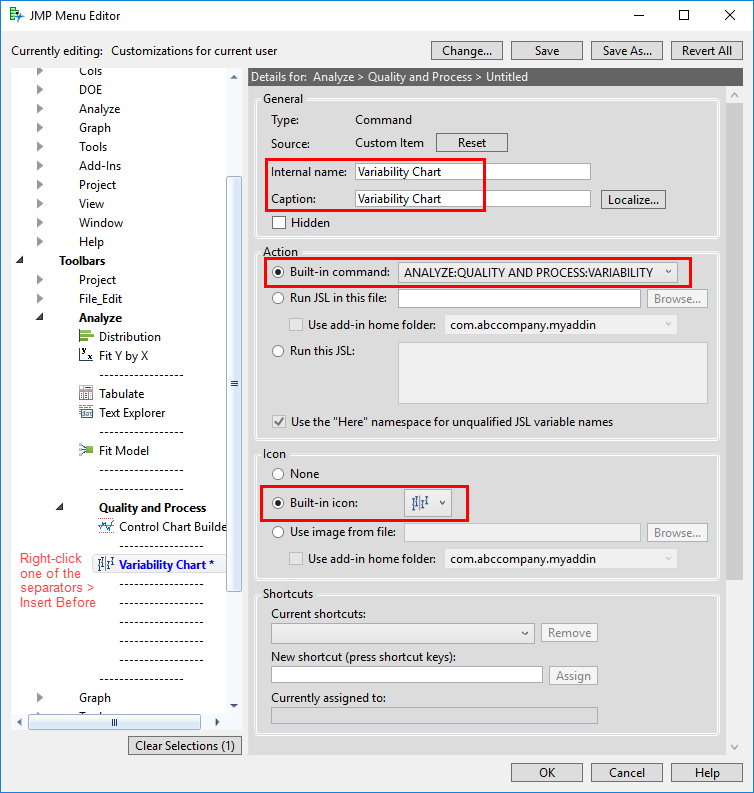The height and width of the screenshot is (793, 754).
Task: Toggle Use add-in home folder under Icon
Action: 296,559
